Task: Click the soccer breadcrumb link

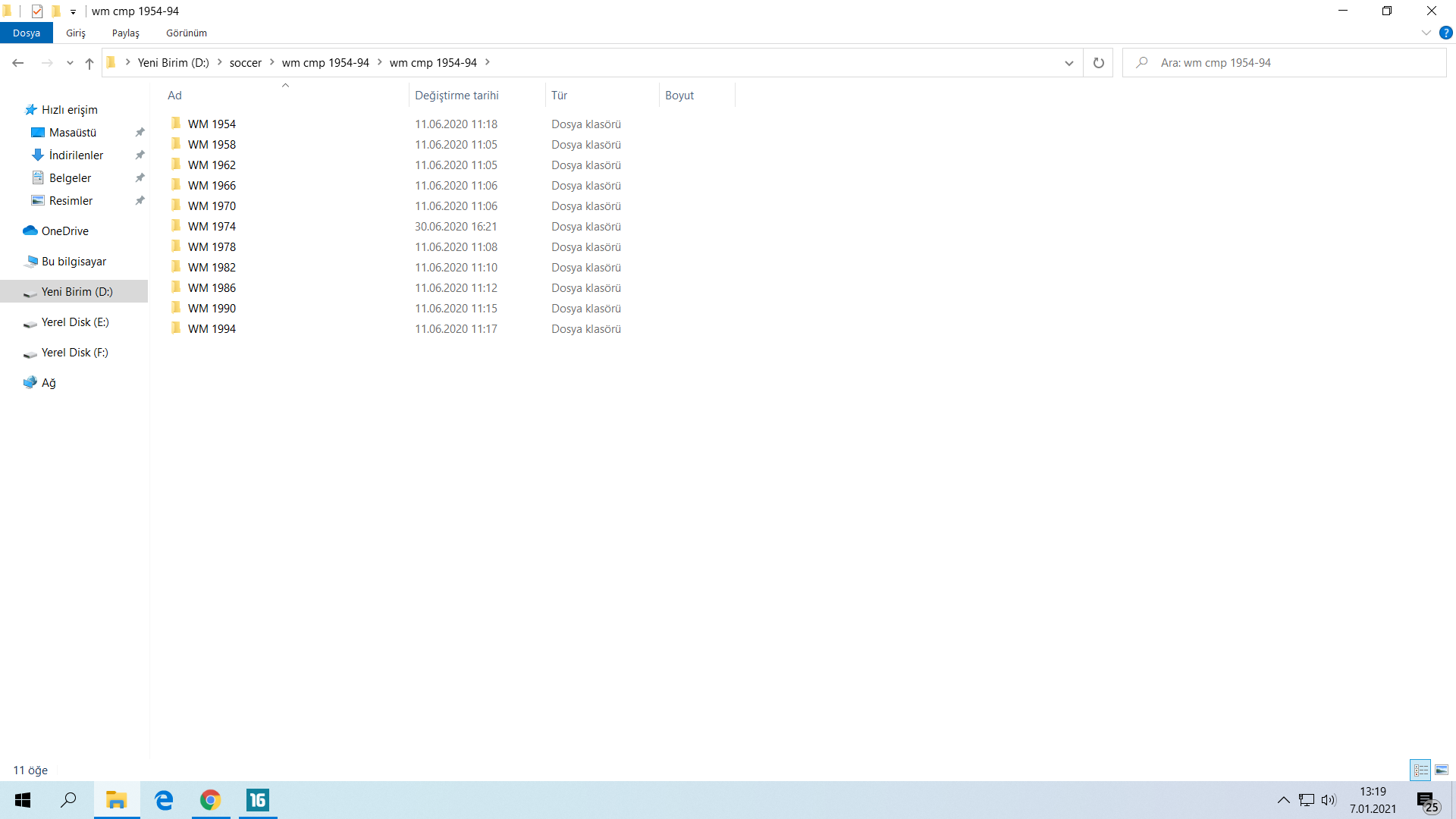Action: tap(245, 62)
